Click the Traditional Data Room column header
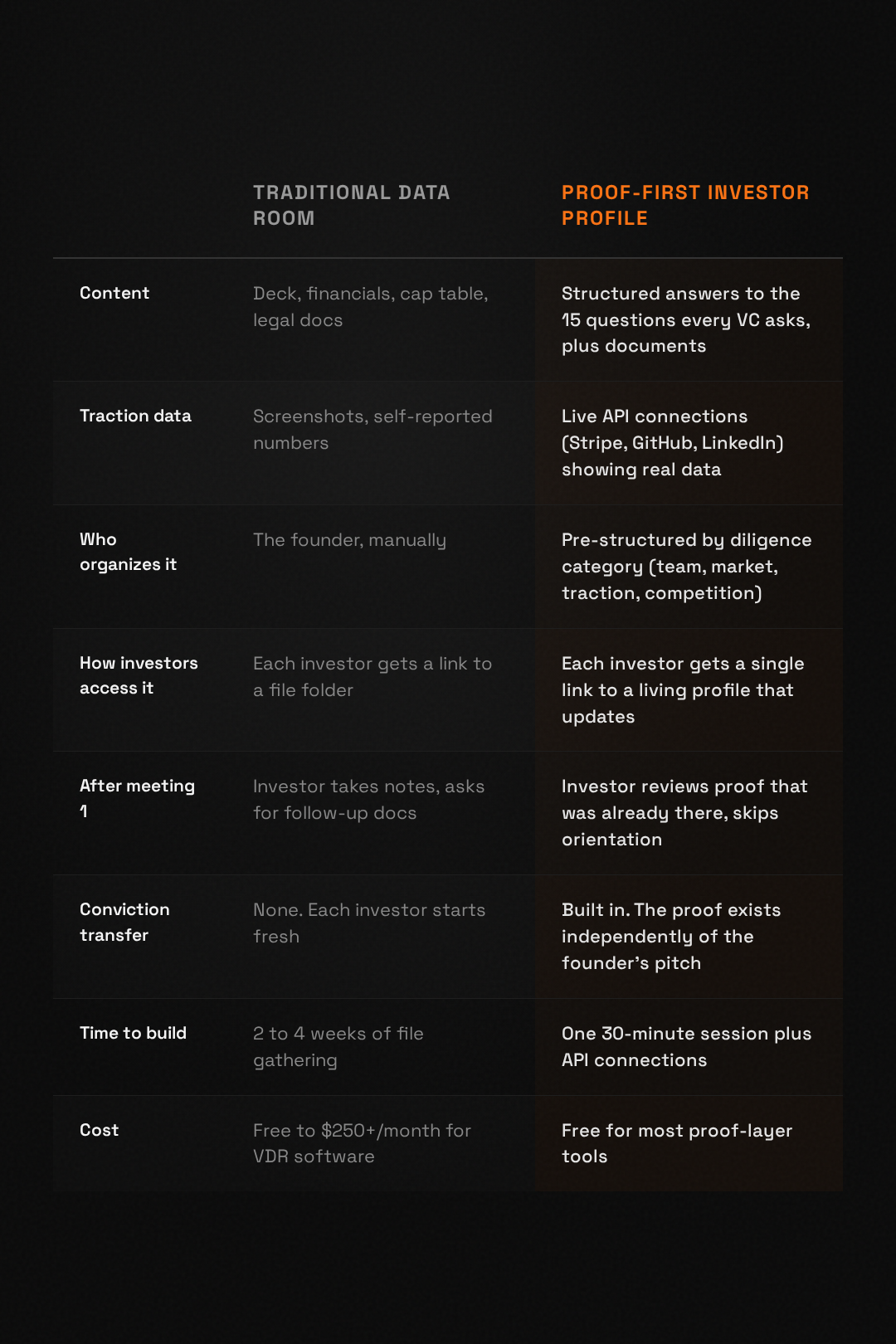Screen dimensions: 896x1344 [x=351, y=205]
